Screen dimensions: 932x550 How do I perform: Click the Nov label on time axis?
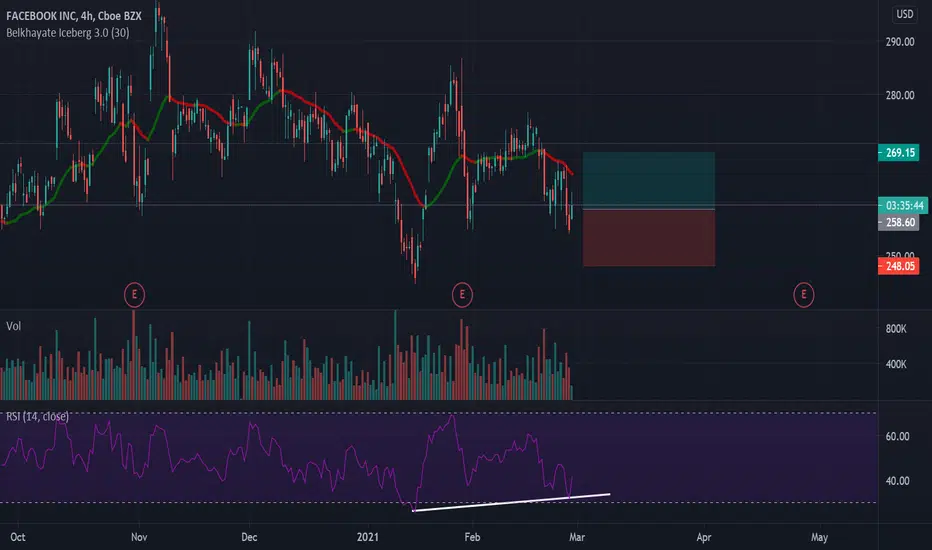click(138, 537)
